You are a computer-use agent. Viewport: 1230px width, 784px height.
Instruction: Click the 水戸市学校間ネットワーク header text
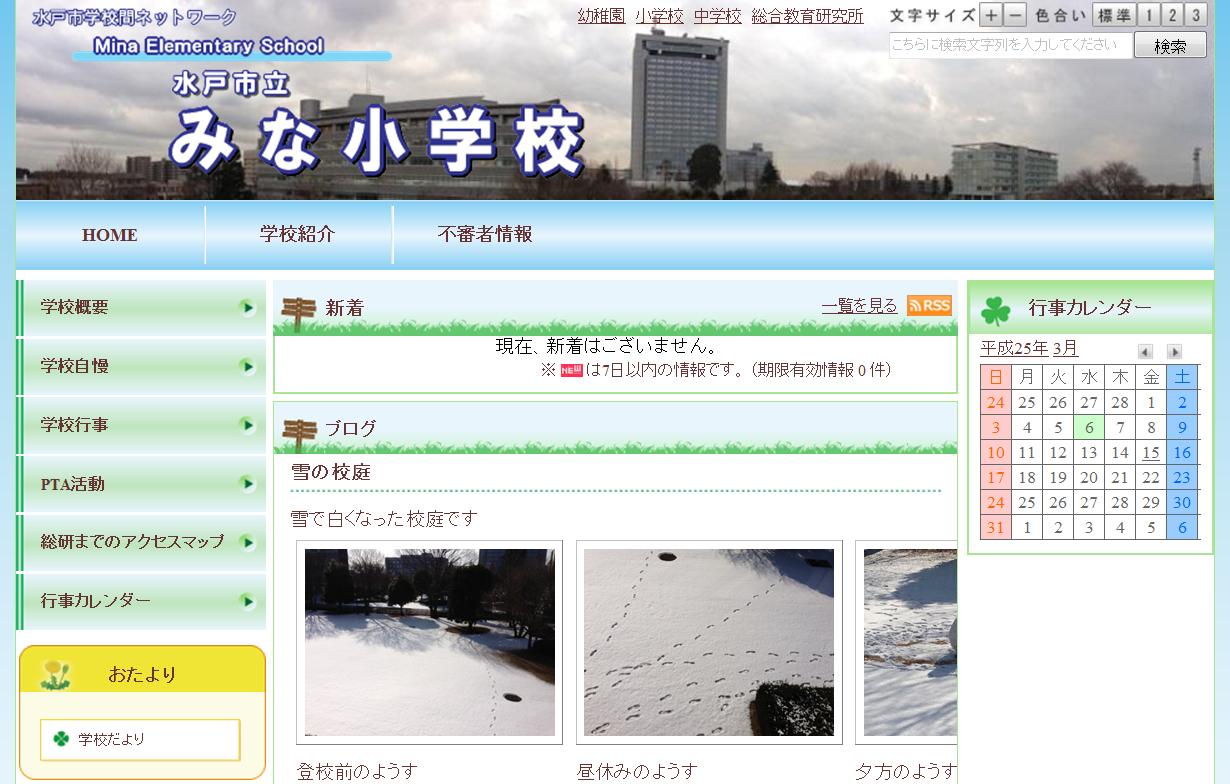click(x=135, y=17)
